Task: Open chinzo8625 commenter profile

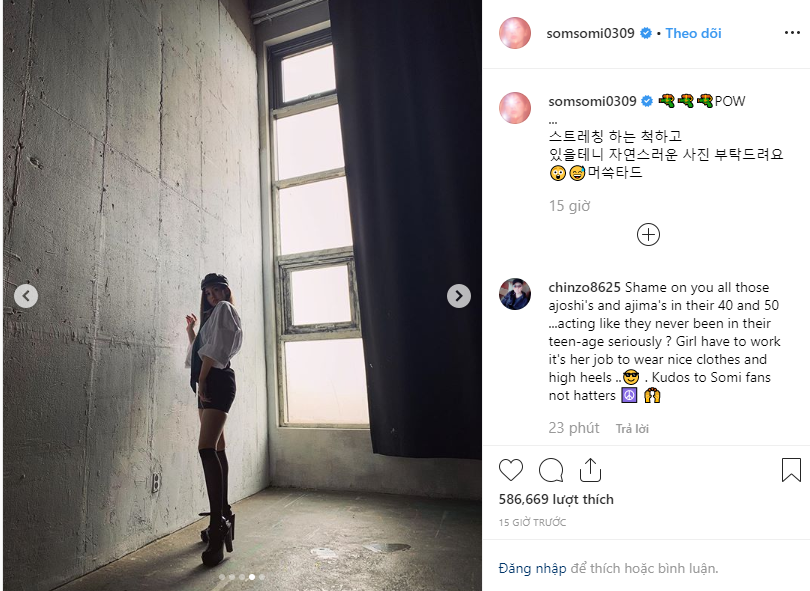Action: click(x=584, y=287)
